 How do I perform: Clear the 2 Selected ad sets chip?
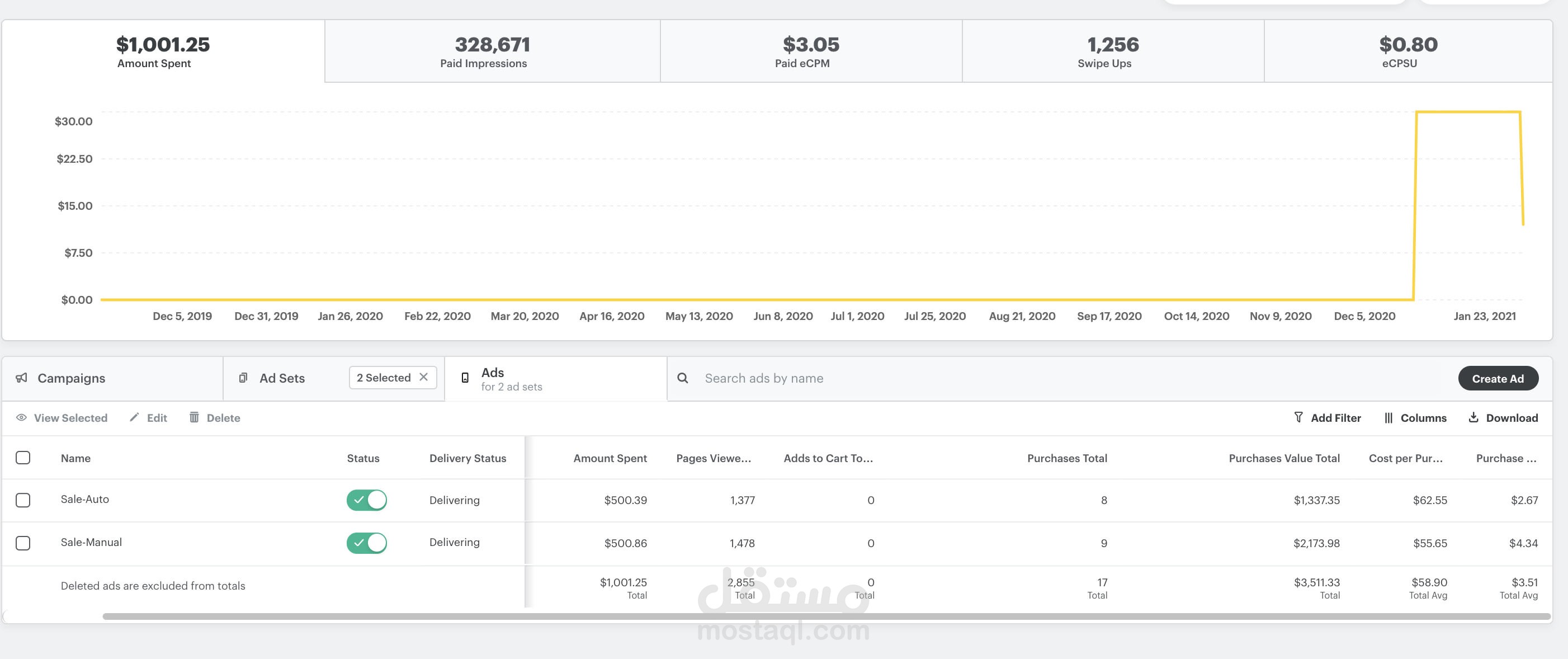point(424,377)
